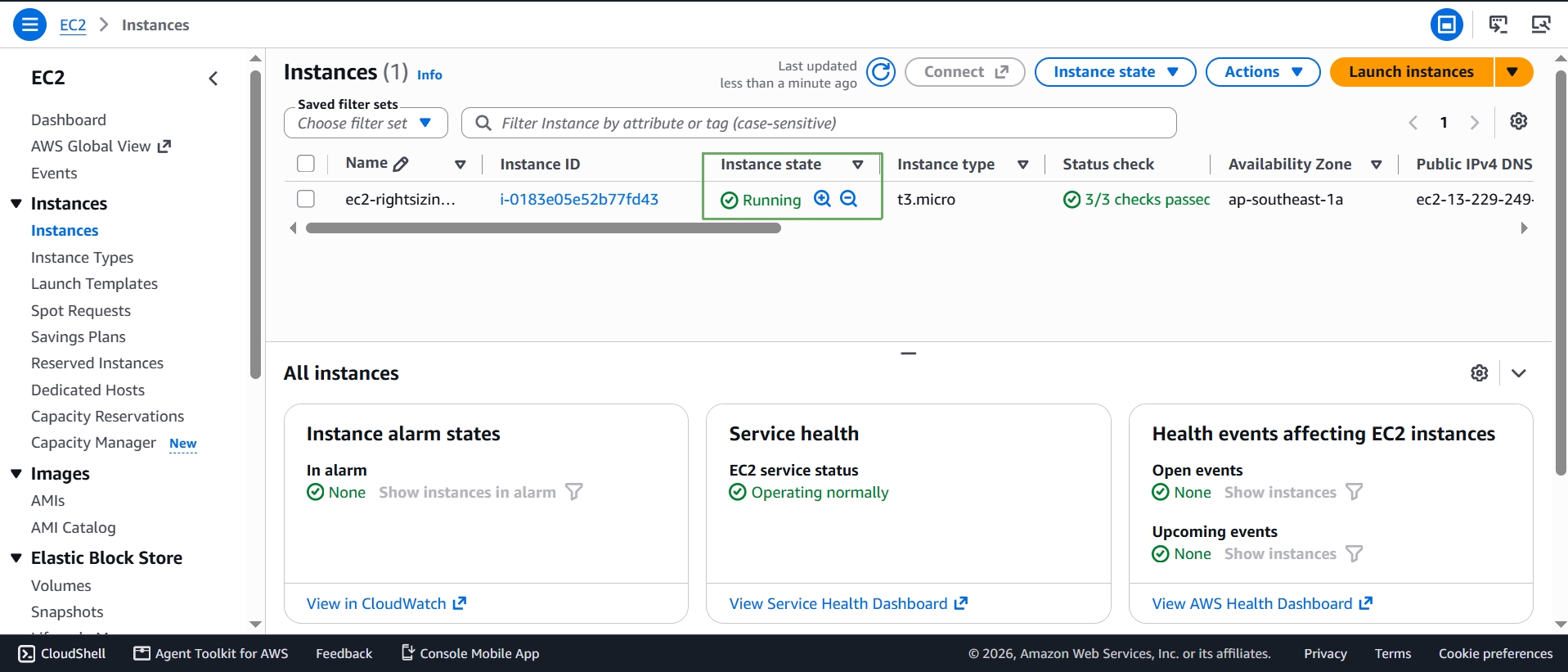1568x672 pixels.
Task: Open the hamburger navigation menu
Action: pos(29,25)
